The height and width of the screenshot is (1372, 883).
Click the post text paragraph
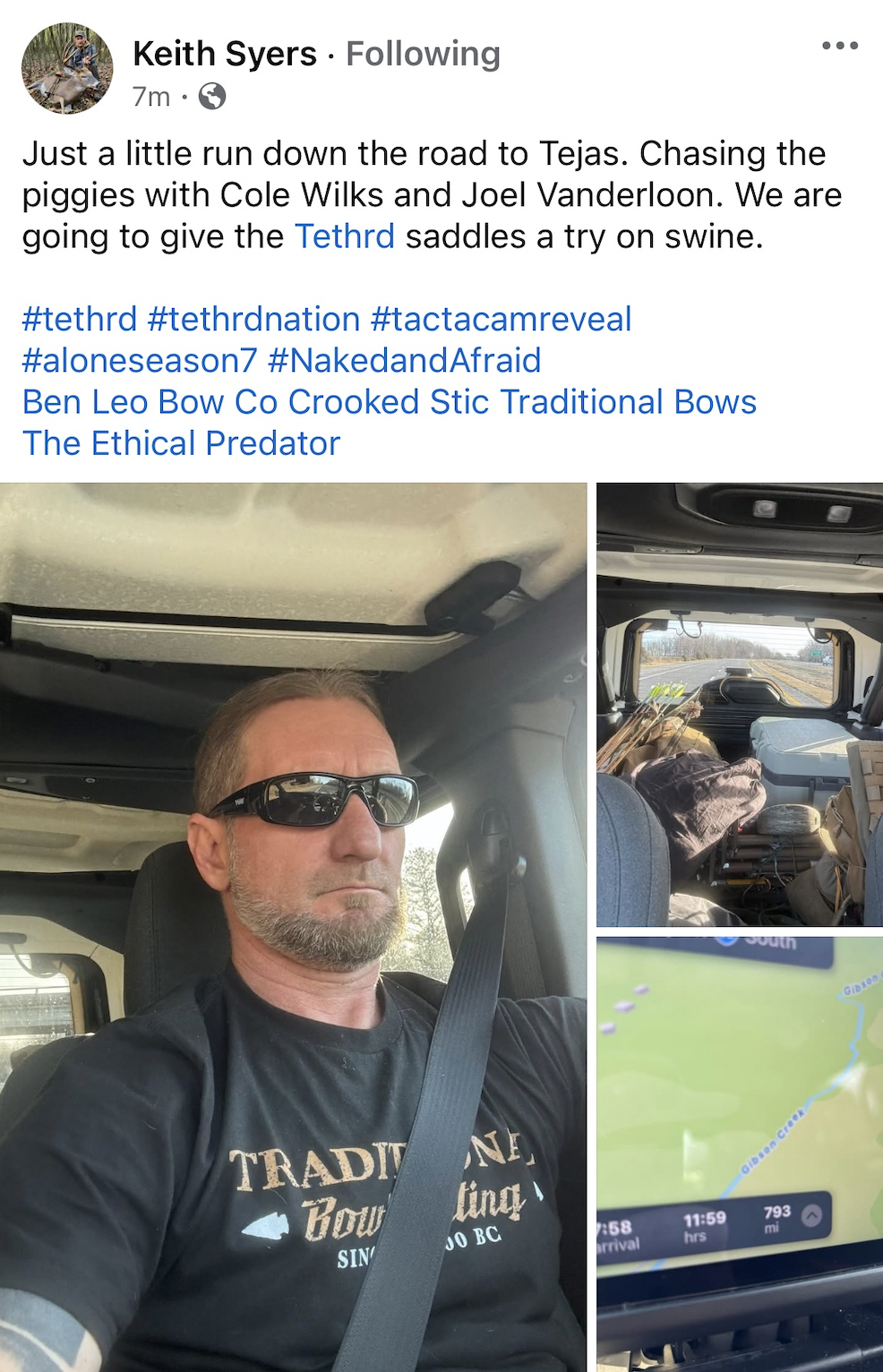pyautogui.click(x=433, y=195)
